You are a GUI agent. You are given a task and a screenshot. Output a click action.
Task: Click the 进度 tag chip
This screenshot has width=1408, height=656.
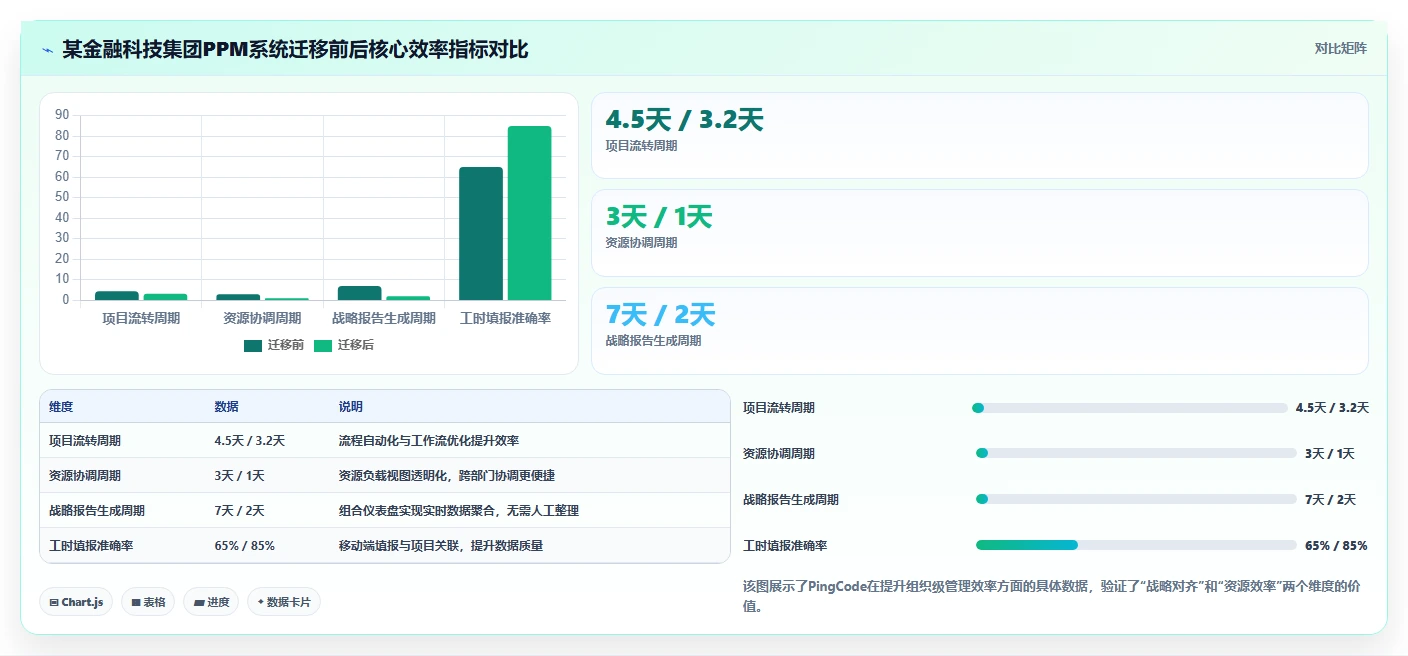point(211,602)
